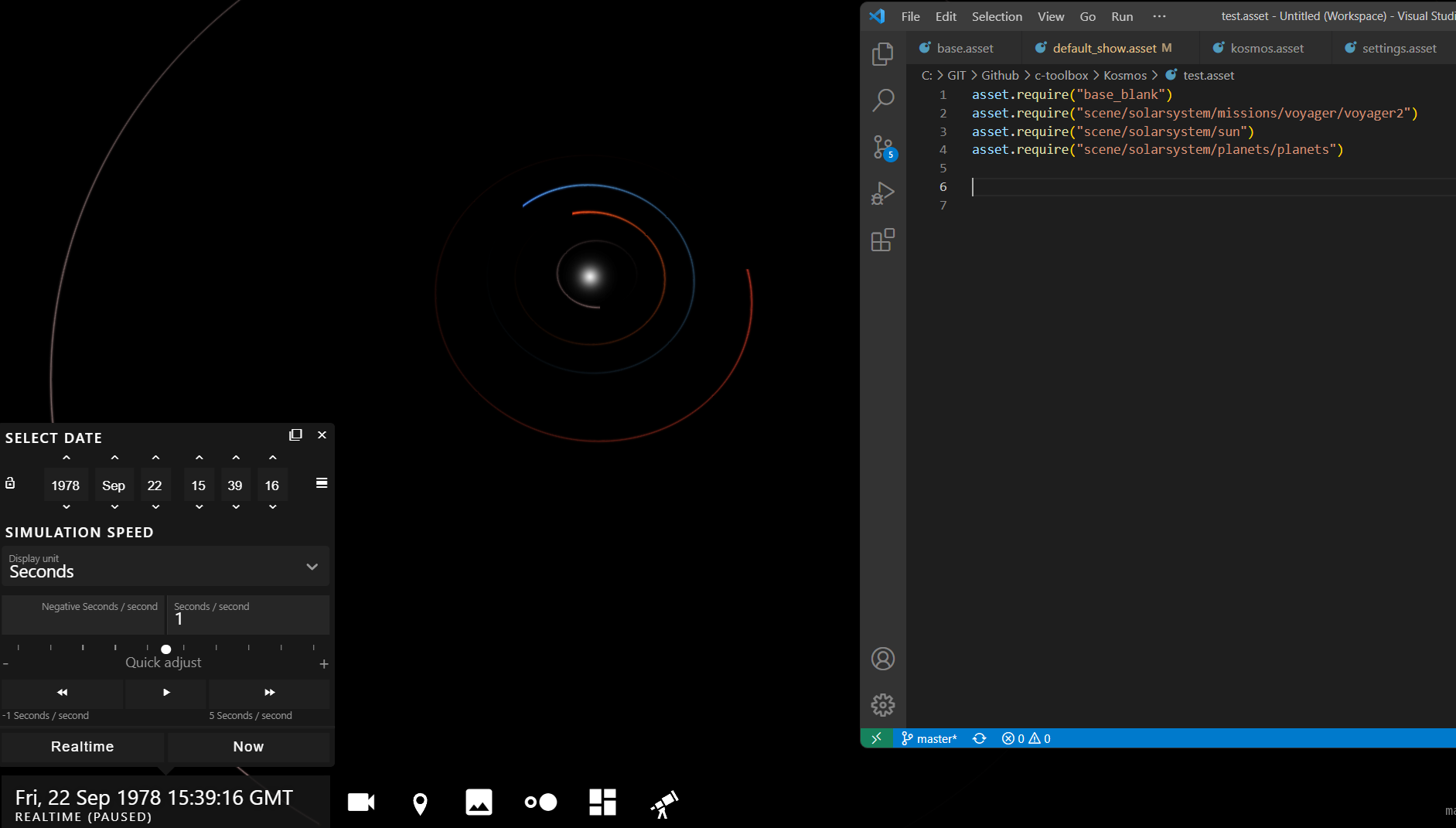The width and height of the screenshot is (1456, 828).
Task: Open screenspace image panel icon
Action: (x=479, y=802)
